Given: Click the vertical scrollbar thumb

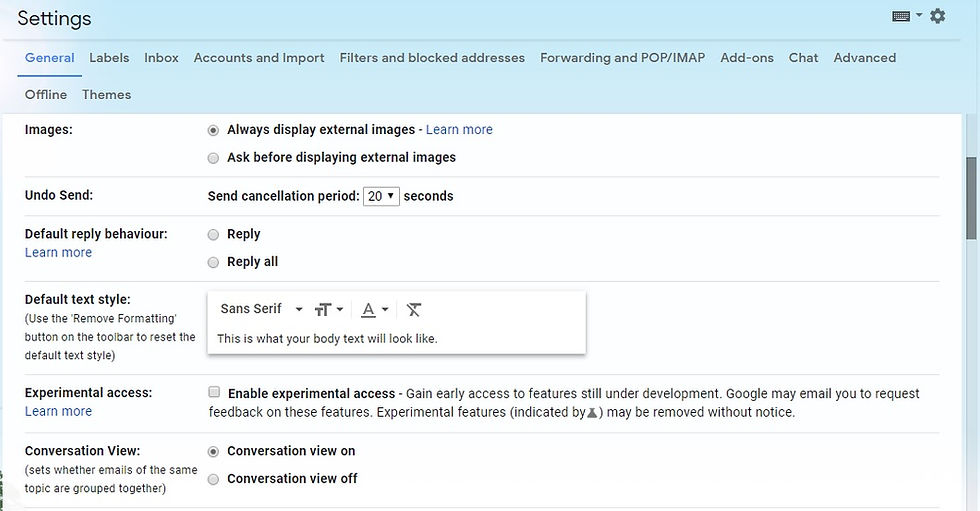Looking at the screenshot, I should coord(971,197).
